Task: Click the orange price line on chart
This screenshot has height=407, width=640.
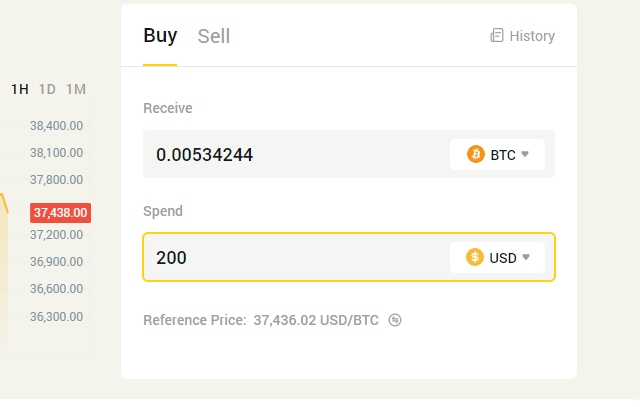Action: point(4,203)
